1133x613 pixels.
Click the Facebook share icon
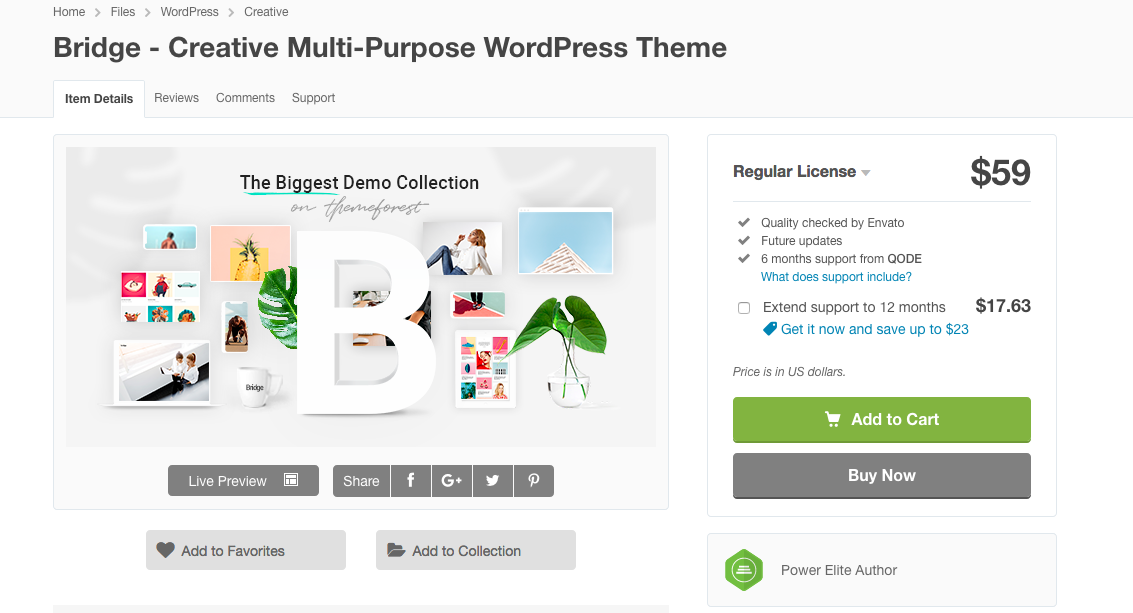(x=410, y=481)
